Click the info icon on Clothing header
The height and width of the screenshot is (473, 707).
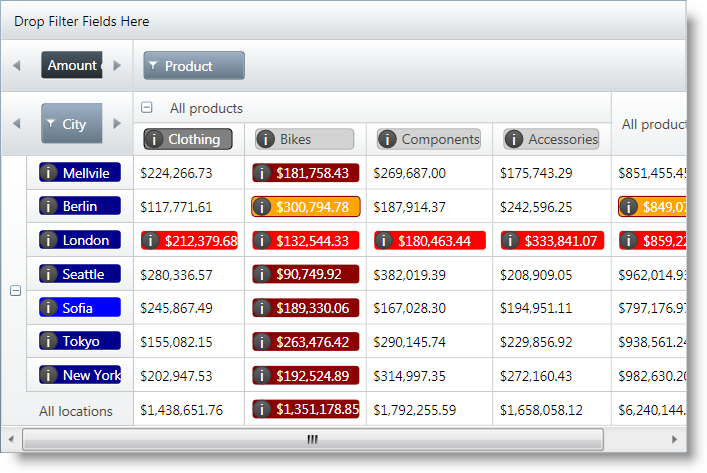(x=155, y=139)
